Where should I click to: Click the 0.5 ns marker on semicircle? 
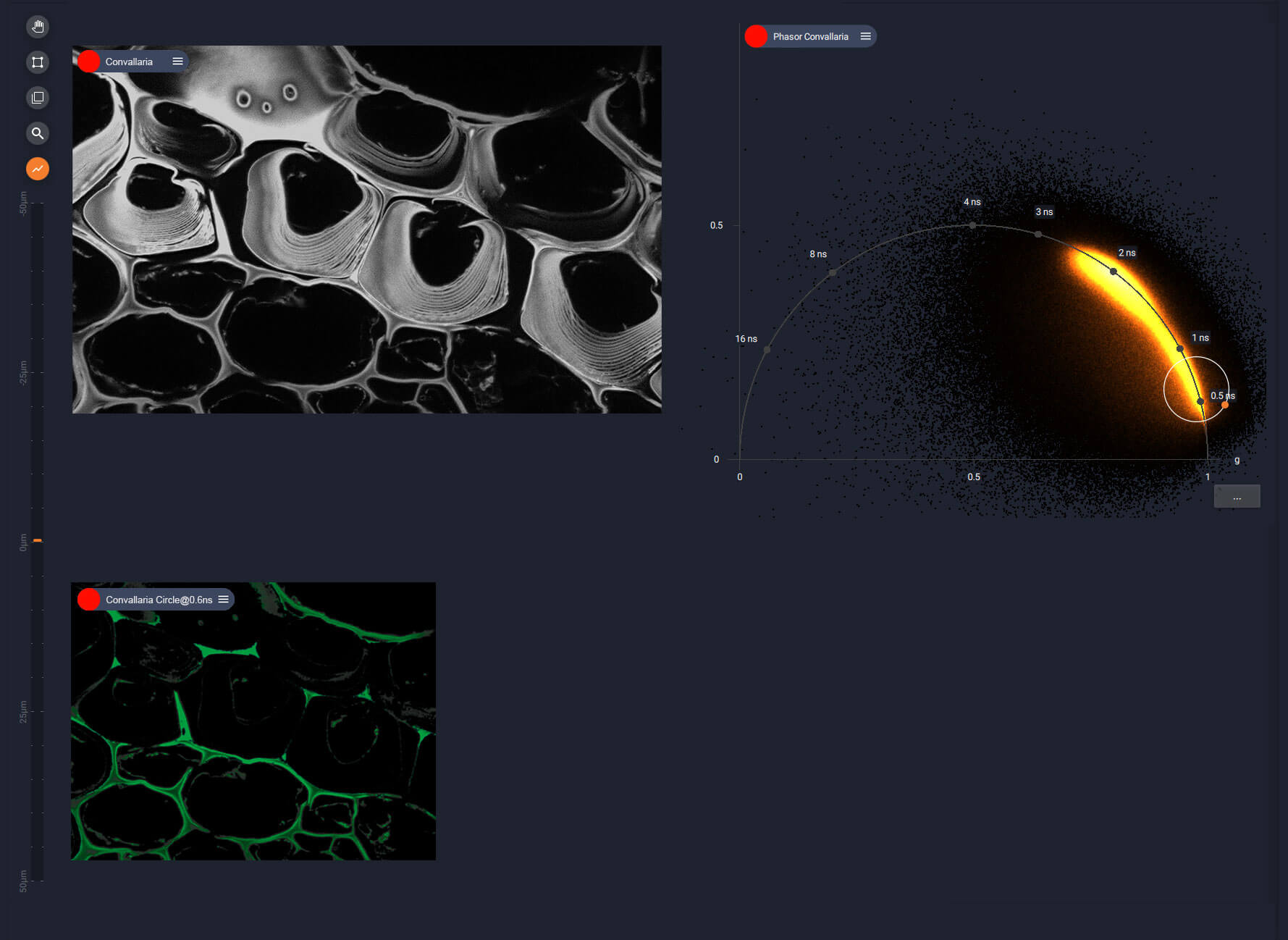pyautogui.click(x=1200, y=401)
